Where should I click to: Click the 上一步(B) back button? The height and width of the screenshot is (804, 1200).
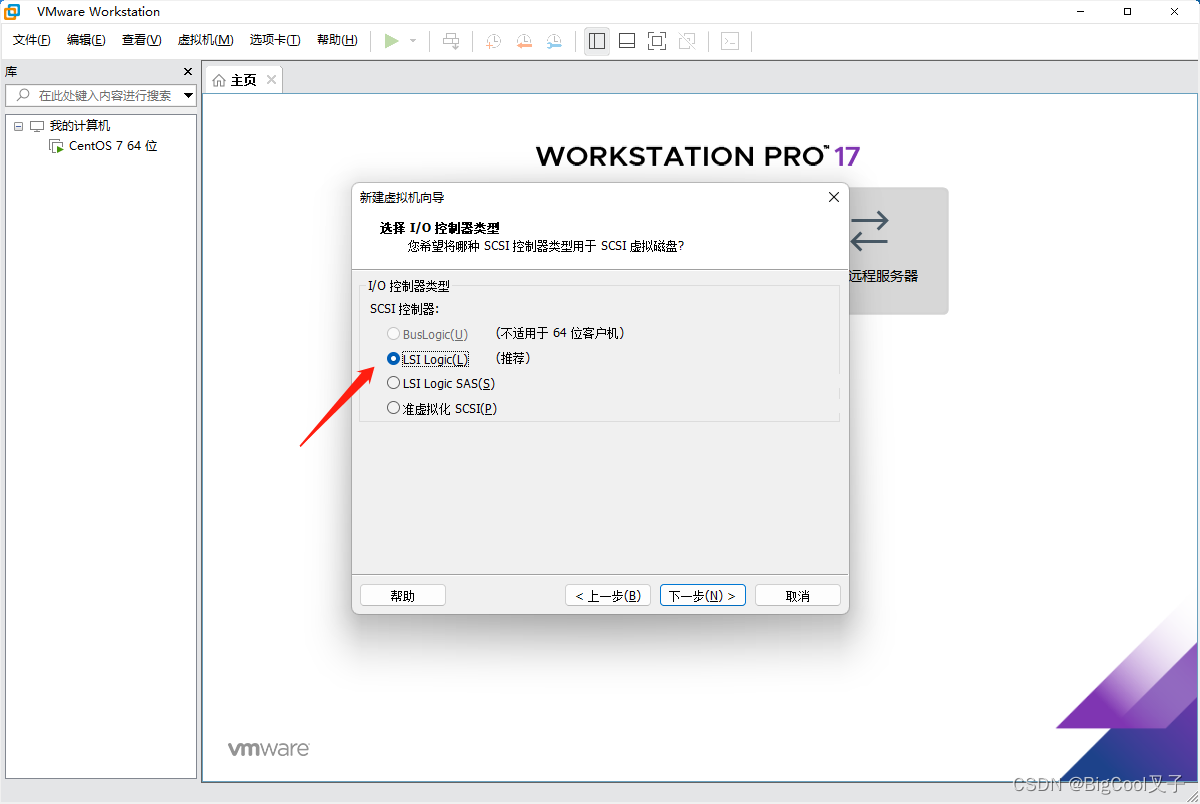click(x=608, y=596)
